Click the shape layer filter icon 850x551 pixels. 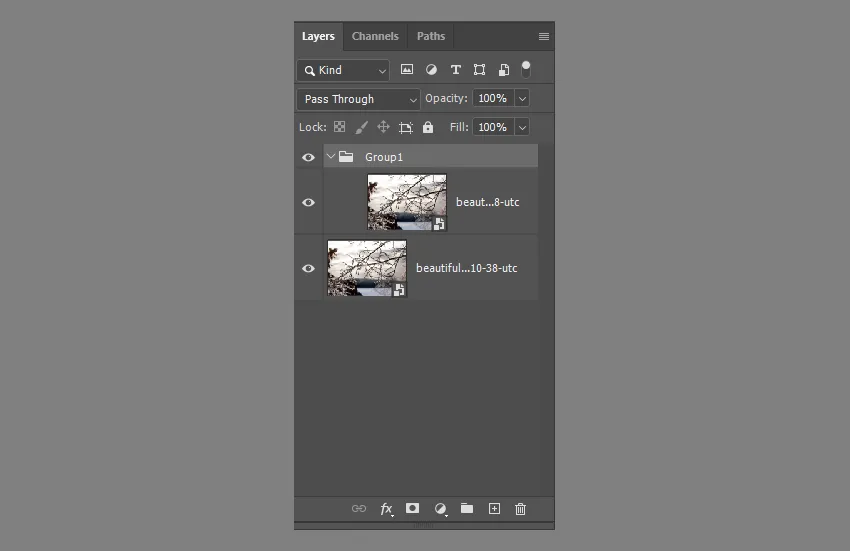pos(479,70)
